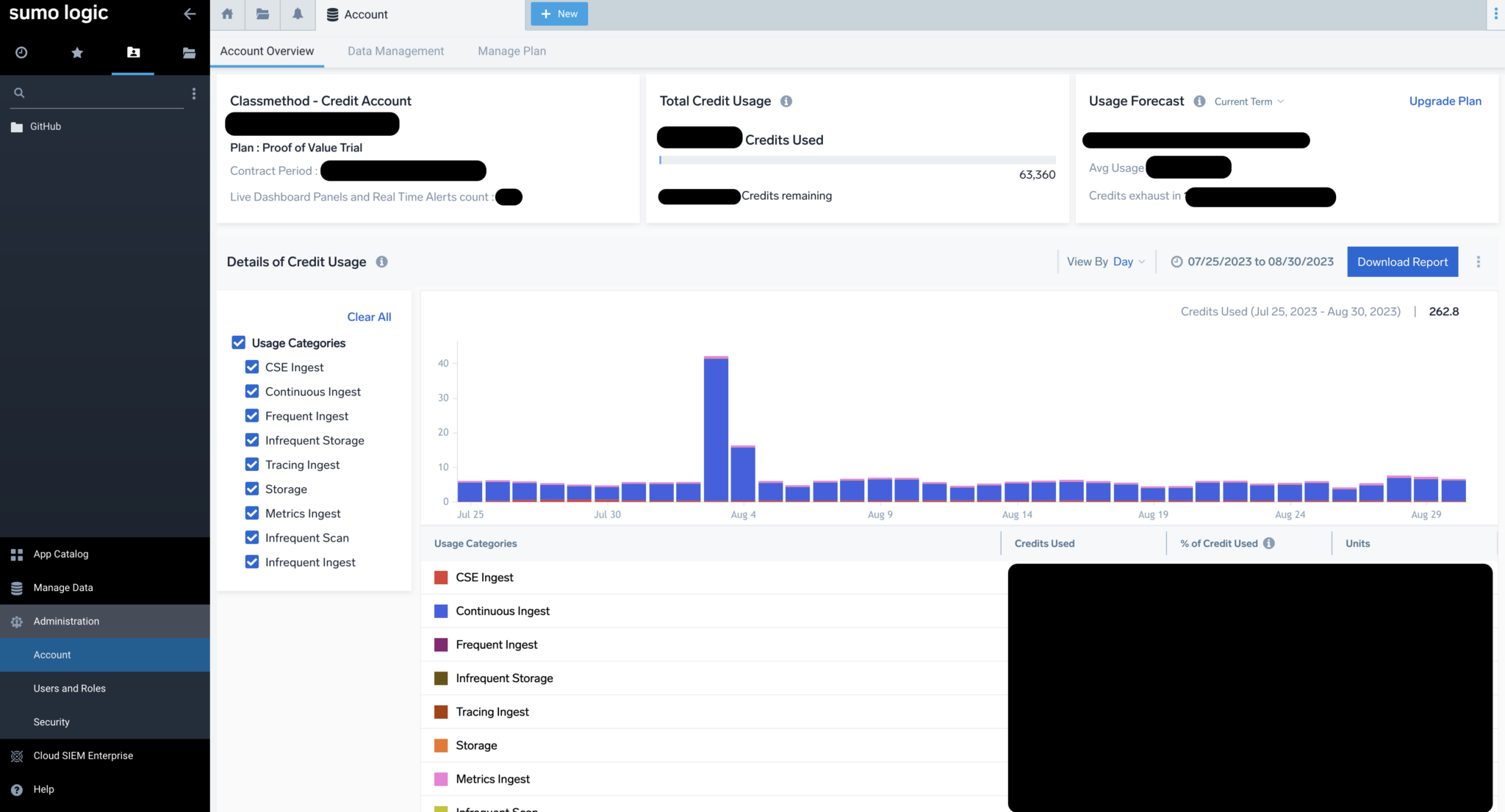Image resolution: width=1505 pixels, height=812 pixels.
Task: Open the kebab menu beside Download Report
Action: click(x=1479, y=261)
